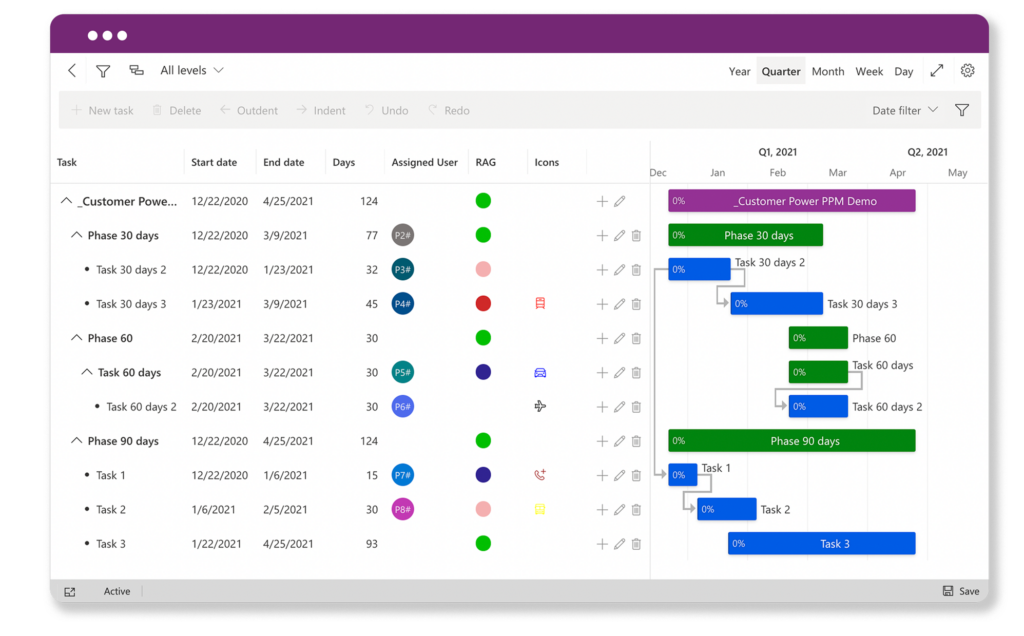Click the red train icon for Task 30 days 3
The width and height of the screenshot is (1024, 636).
[x=540, y=303]
